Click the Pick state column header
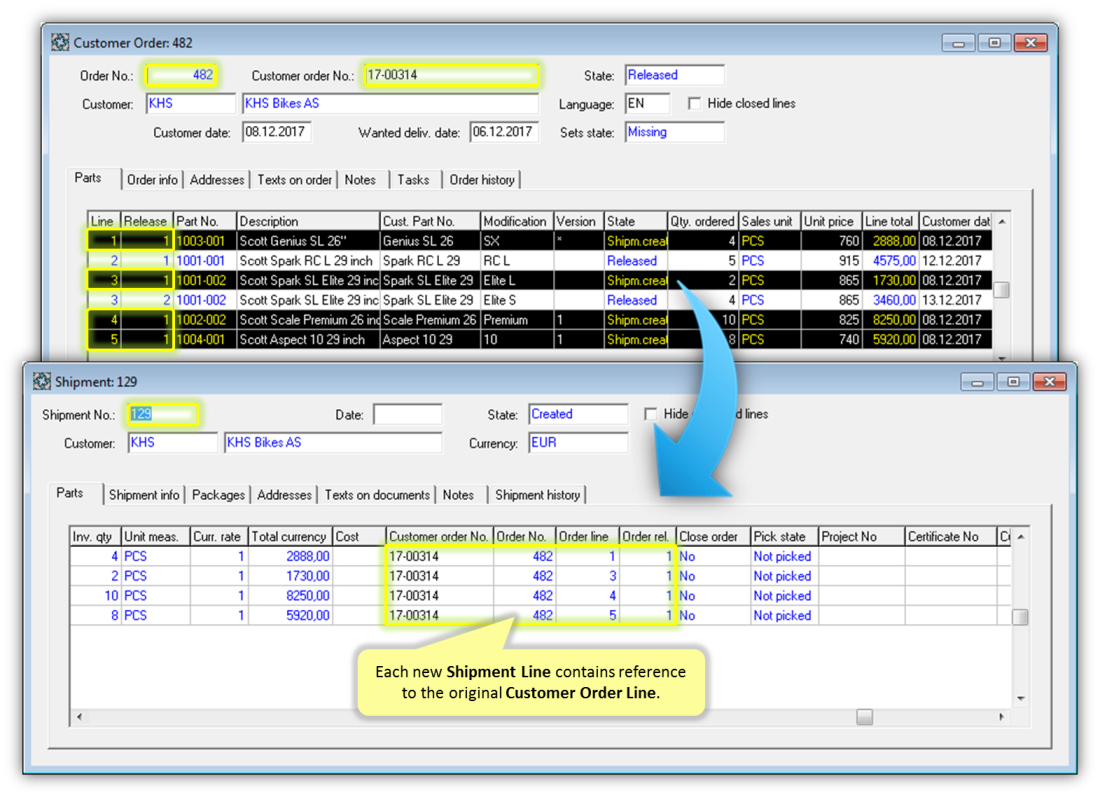This screenshot has width=1100, height=797. 784,537
